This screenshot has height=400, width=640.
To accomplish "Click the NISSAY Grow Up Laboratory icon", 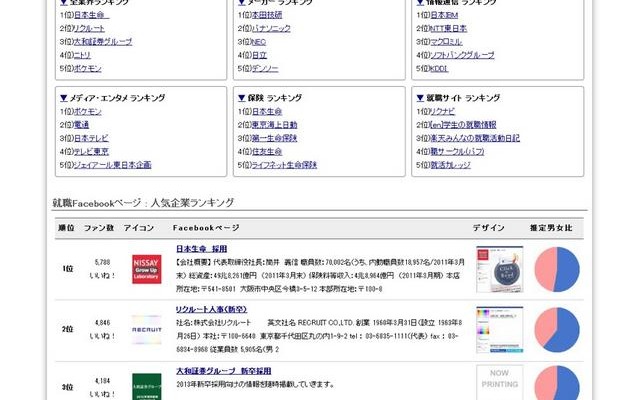I will tap(147, 269).
